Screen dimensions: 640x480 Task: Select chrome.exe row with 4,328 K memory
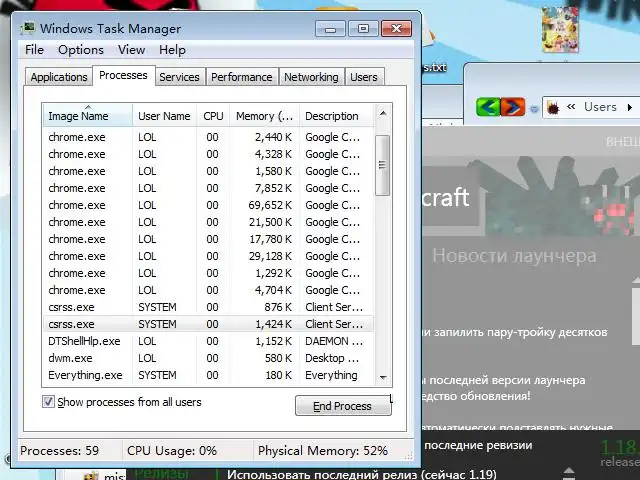click(208, 154)
